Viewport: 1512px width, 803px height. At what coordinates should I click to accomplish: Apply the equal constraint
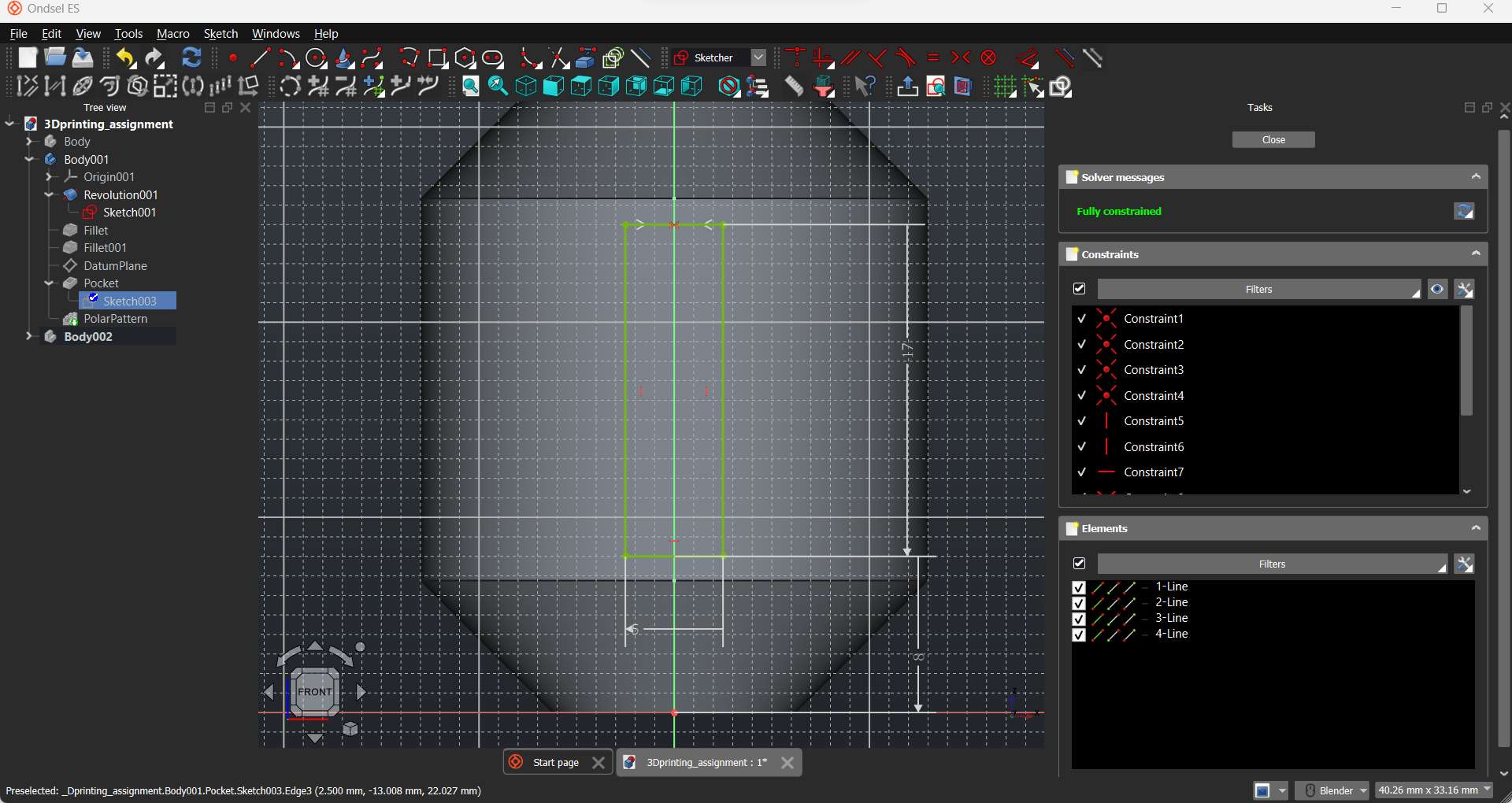[x=933, y=58]
